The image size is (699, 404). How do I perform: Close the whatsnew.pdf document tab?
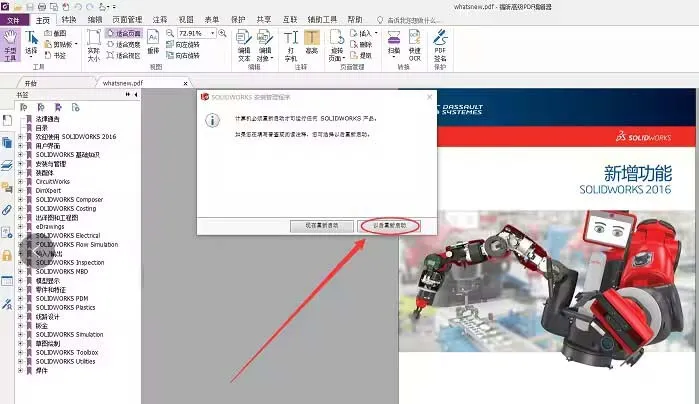click(x=185, y=83)
